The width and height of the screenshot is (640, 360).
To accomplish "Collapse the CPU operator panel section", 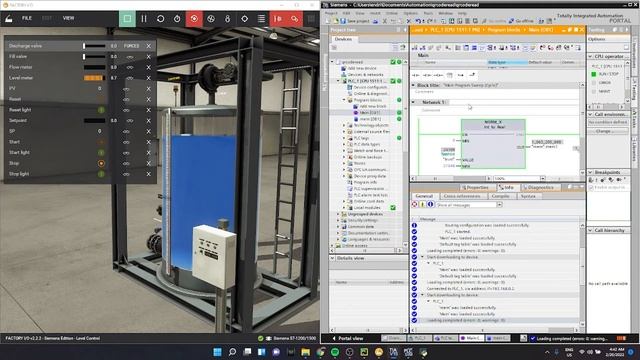I will coord(591,56).
